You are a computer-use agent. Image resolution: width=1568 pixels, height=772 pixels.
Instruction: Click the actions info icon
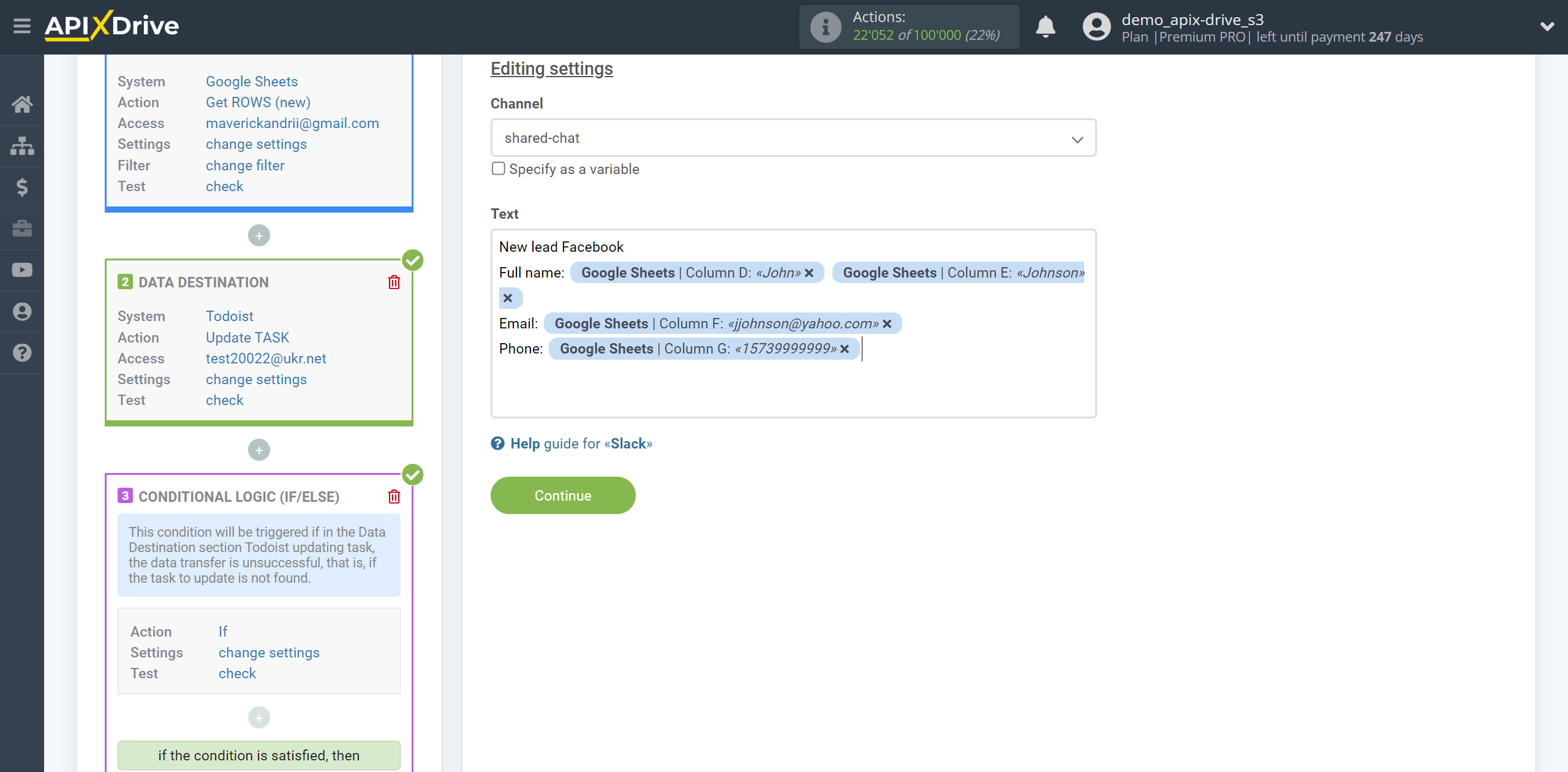tap(825, 27)
